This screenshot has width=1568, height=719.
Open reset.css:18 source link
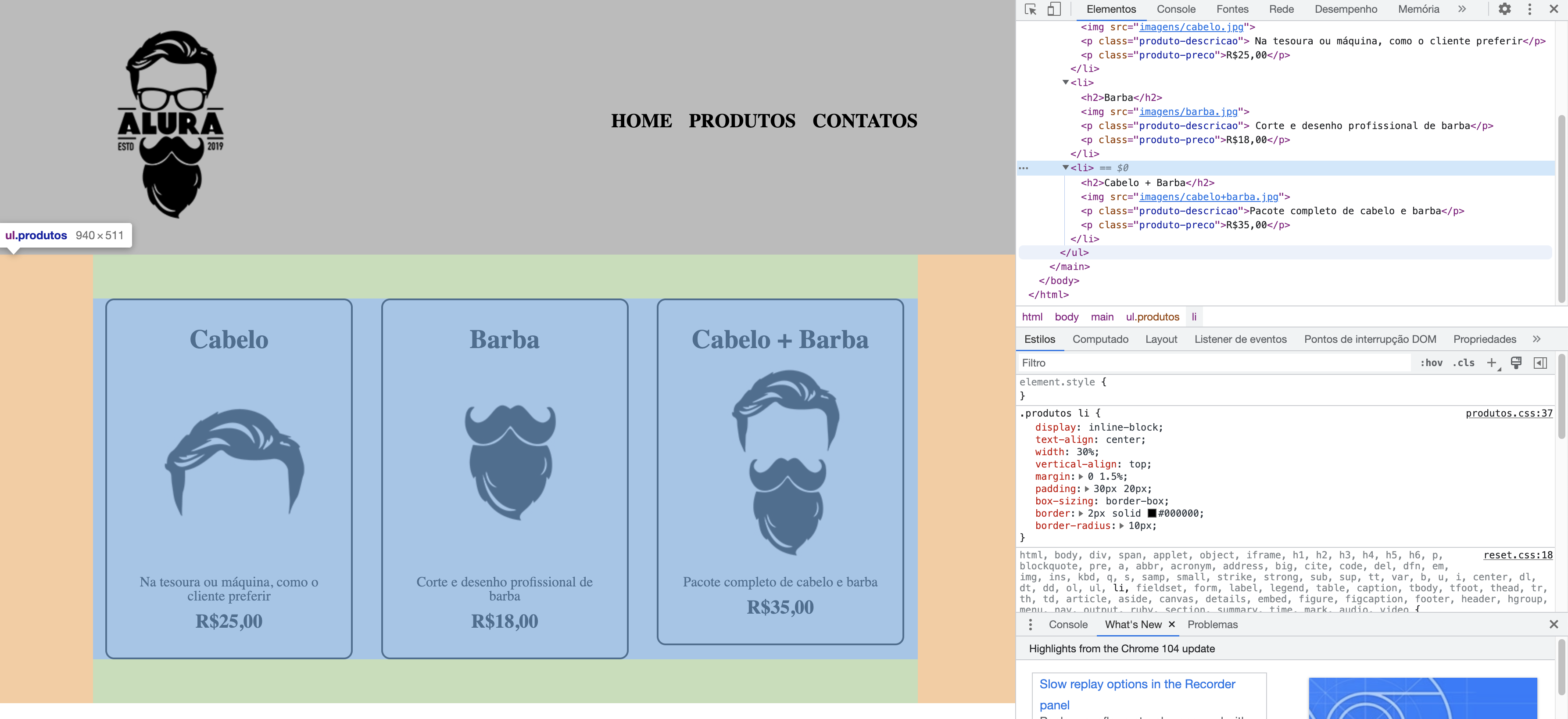1518,555
